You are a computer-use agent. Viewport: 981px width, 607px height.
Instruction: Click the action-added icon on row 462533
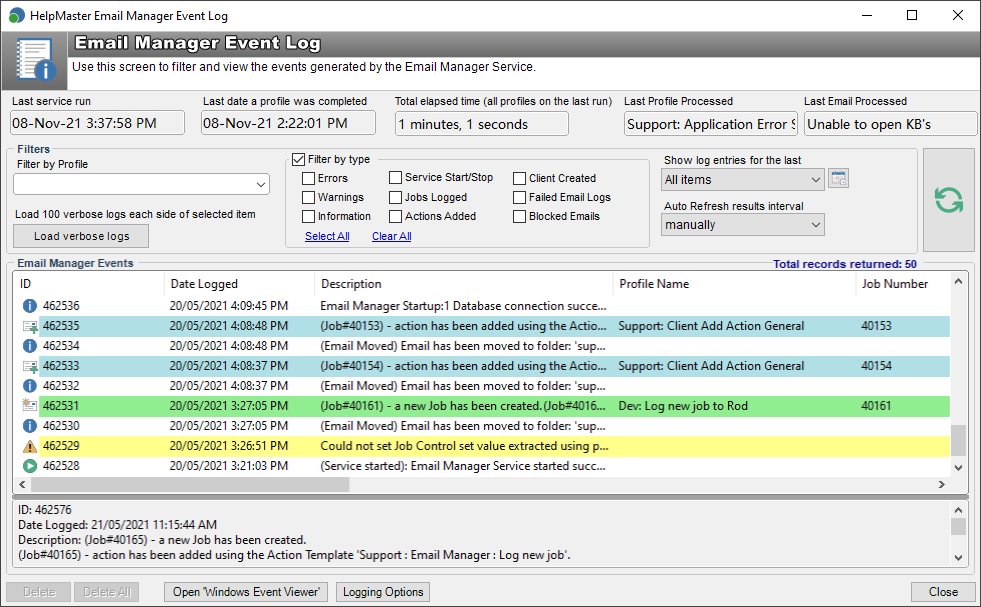click(29, 366)
